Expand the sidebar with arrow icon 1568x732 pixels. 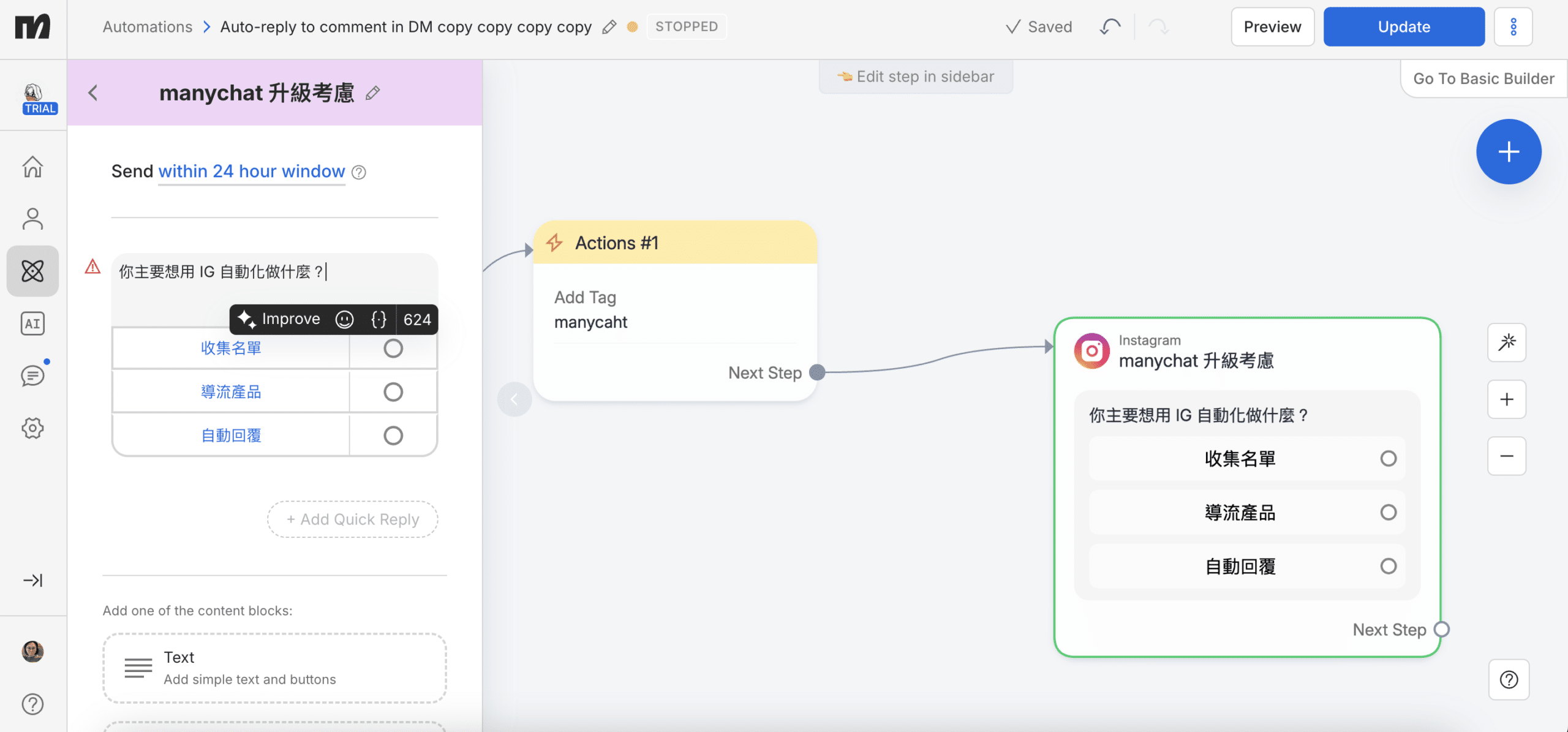pos(32,580)
